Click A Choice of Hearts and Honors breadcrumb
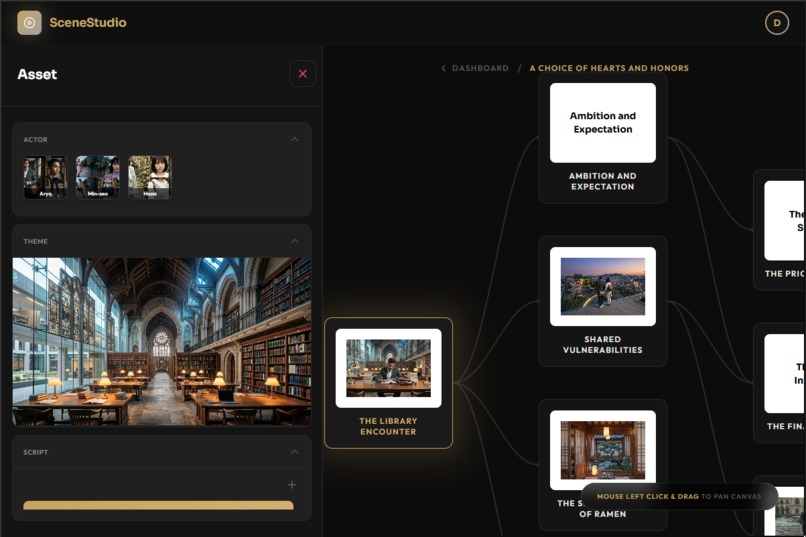This screenshot has width=806, height=537. point(609,68)
